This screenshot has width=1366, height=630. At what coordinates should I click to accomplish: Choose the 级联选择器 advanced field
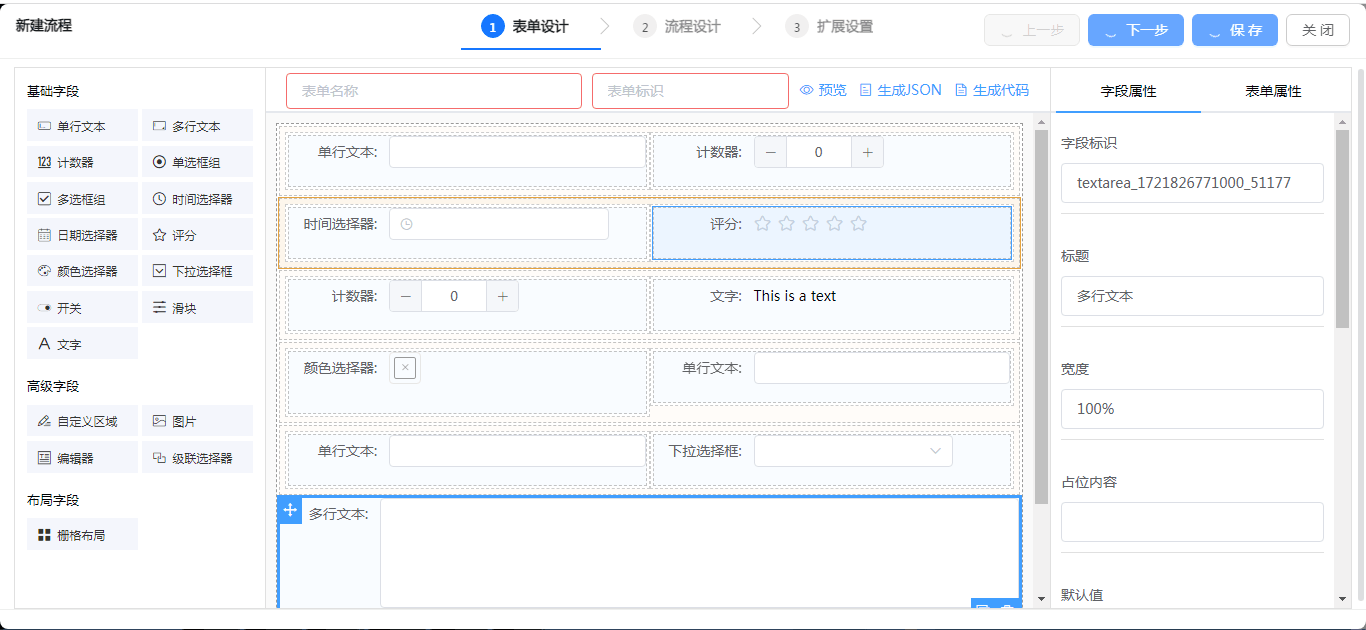coord(197,458)
